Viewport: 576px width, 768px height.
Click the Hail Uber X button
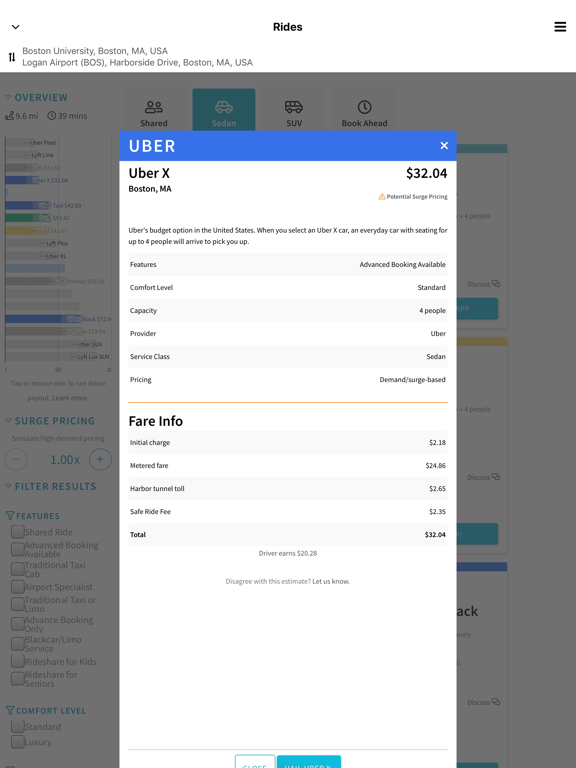(x=309, y=762)
